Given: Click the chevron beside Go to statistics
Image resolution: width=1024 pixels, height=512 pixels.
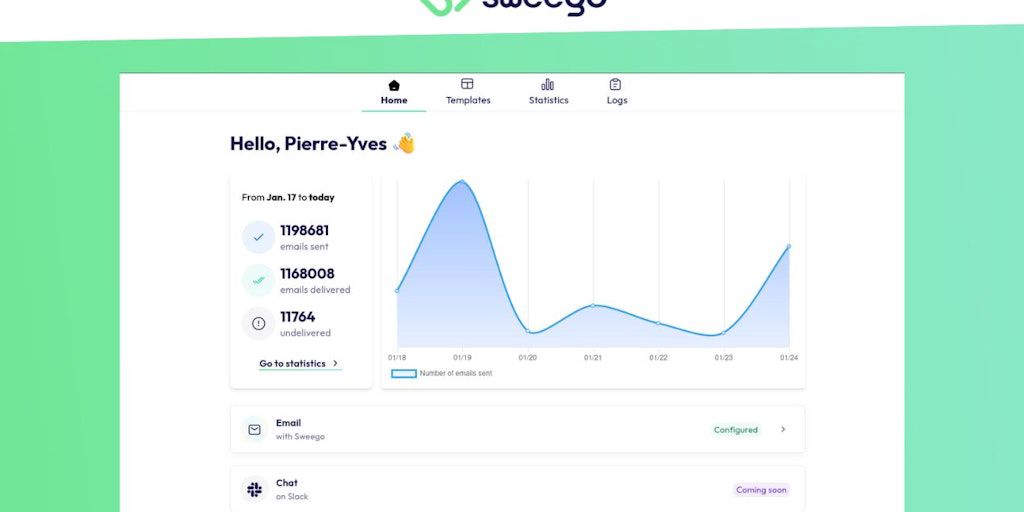Looking at the screenshot, I should (335, 364).
